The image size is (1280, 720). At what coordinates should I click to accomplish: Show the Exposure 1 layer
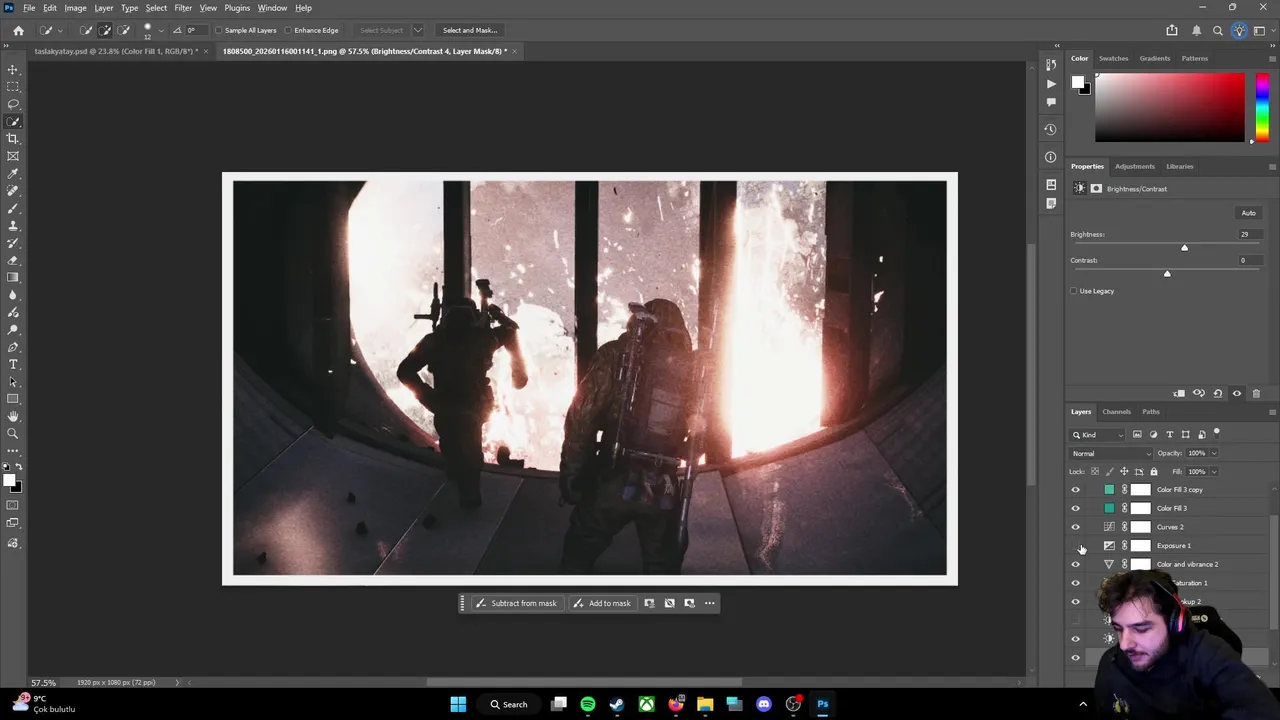pyautogui.click(x=1076, y=546)
